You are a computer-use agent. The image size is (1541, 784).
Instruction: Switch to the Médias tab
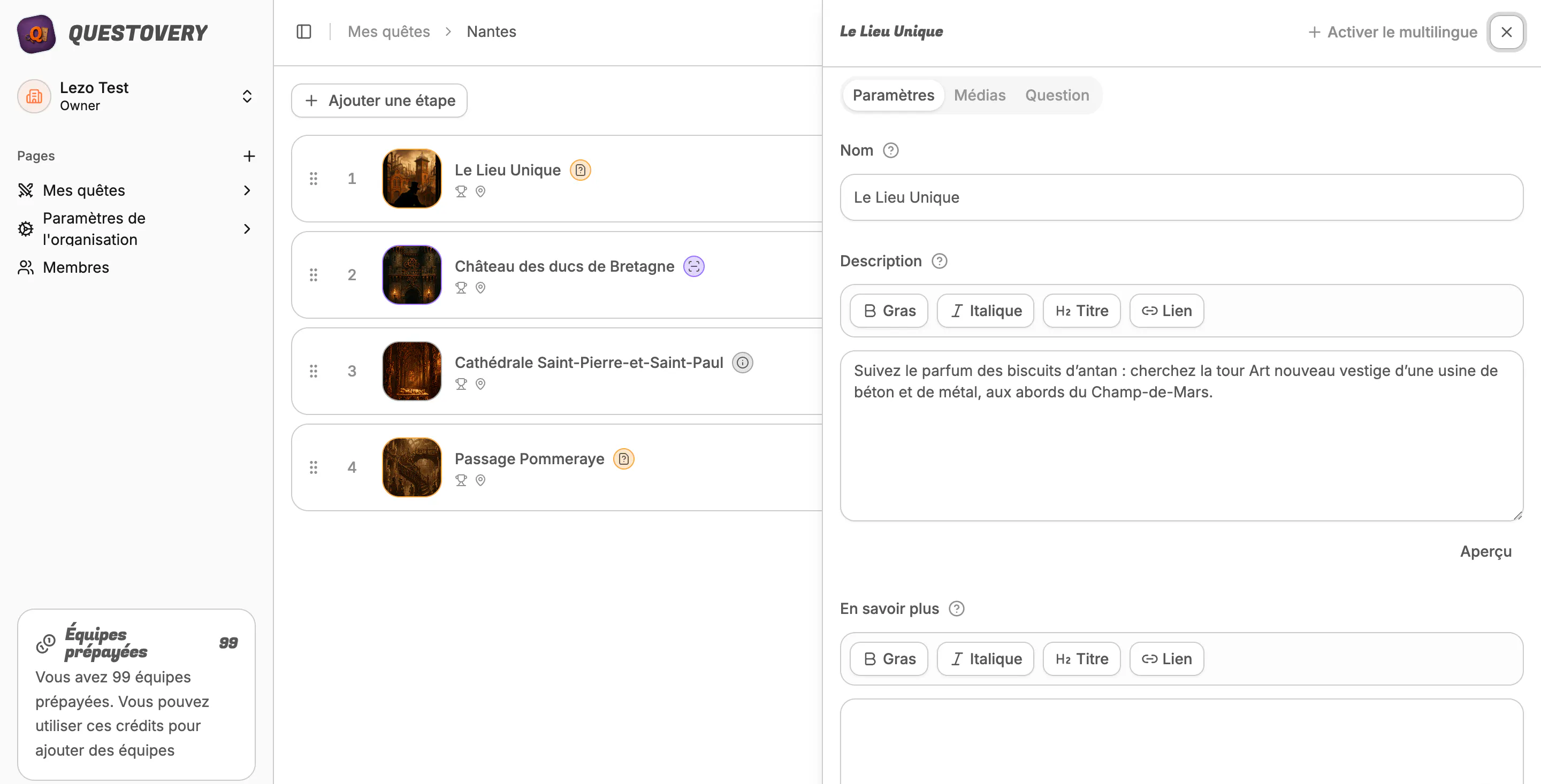(979, 95)
